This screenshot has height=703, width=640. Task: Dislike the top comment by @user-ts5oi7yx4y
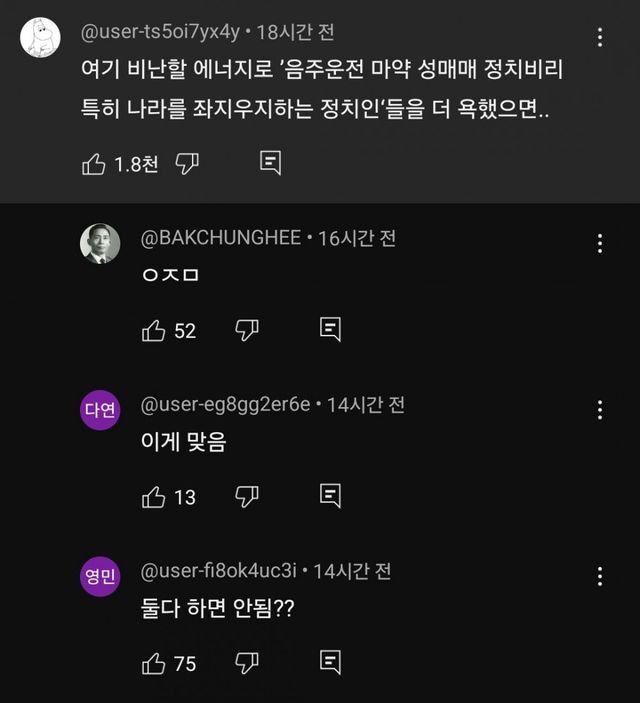coord(187,164)
